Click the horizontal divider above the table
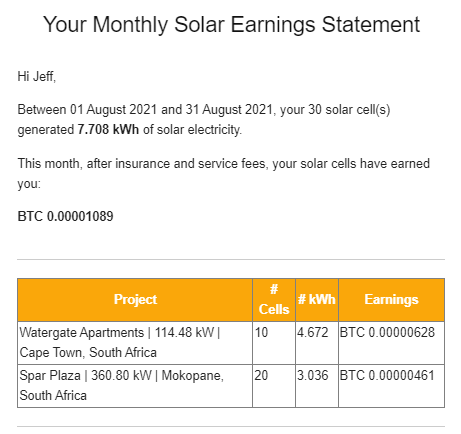The height and width of the screenshot is (434, 461). (x=231, y=259)
